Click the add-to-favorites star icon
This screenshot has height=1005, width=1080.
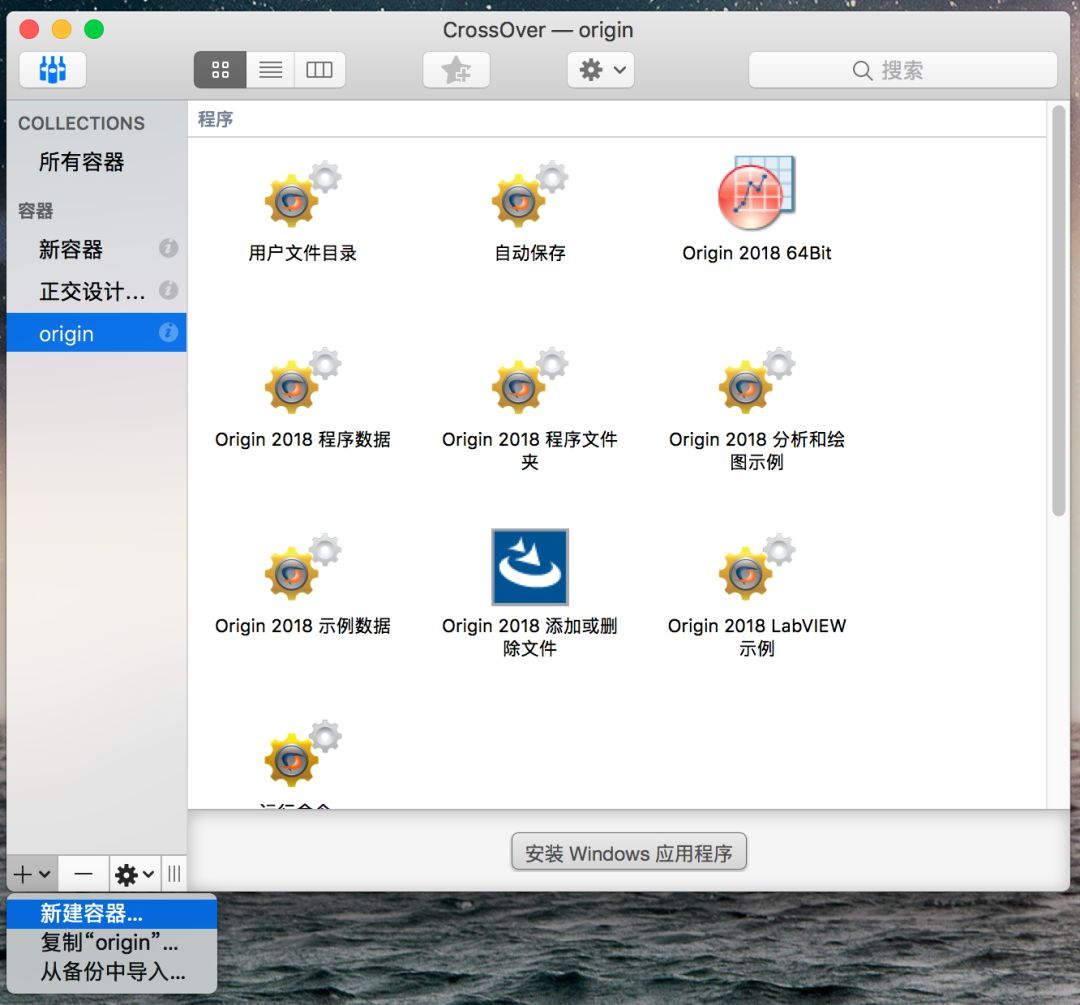coord(456,70)
